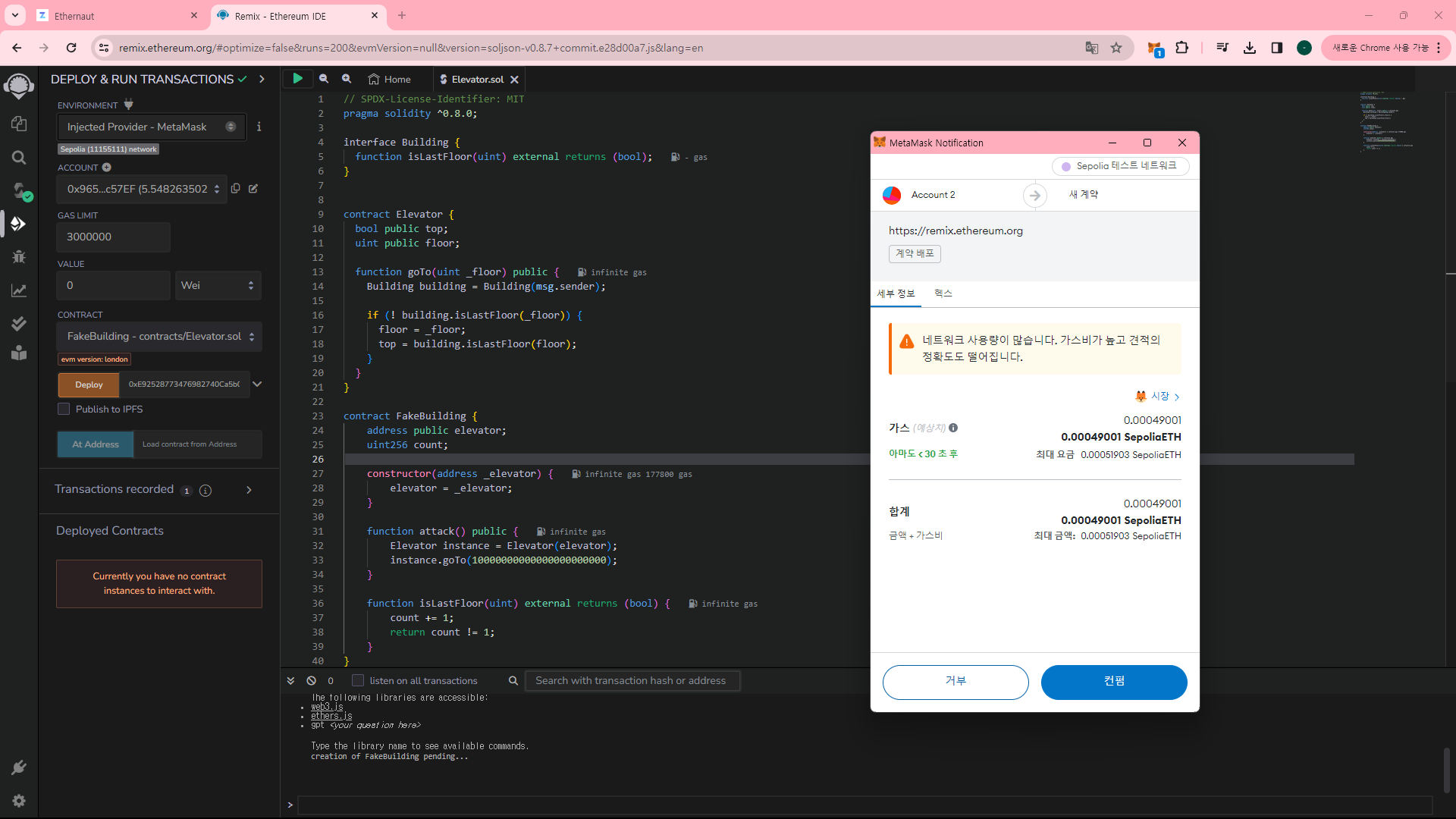This screenshot has height=819, width=1456.
Task: Toggle the terminal panel collapse arrows
Action: coord(290,681)
